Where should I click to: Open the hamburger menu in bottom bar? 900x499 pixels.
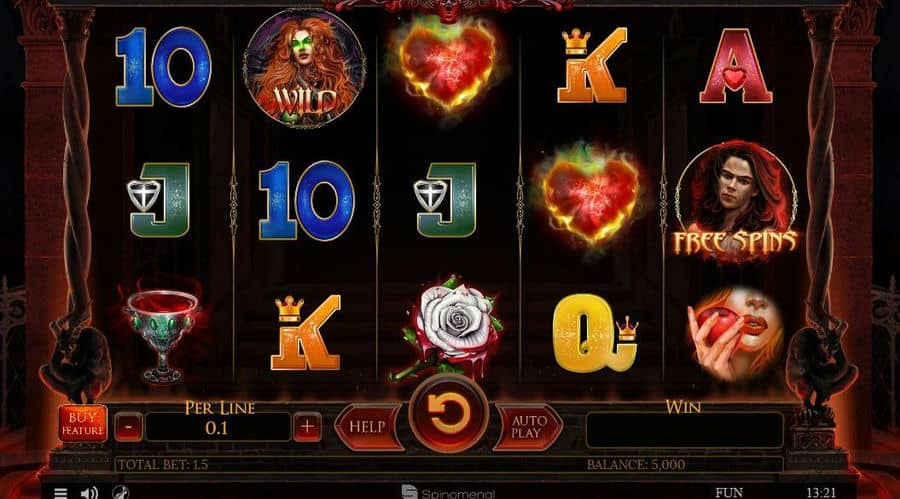click(60, 493)
